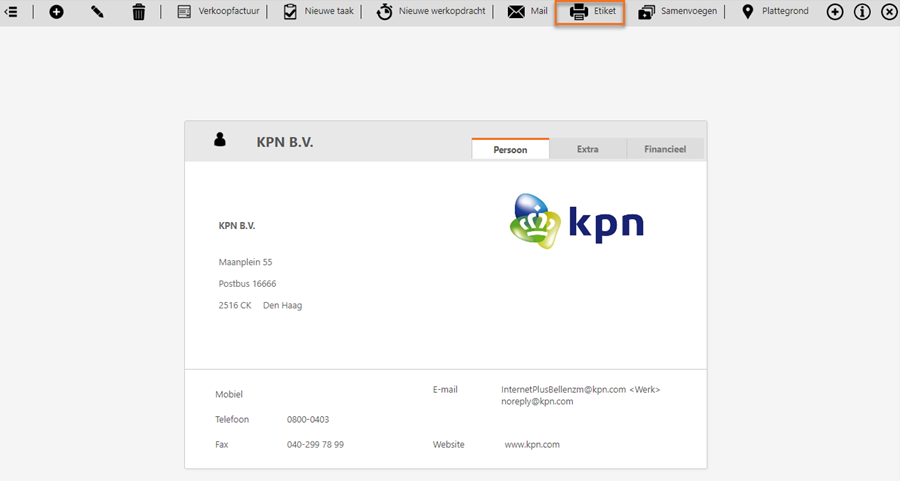900x482 pixels.
Task: Click the Fax label
Action: tap(222, 445)
